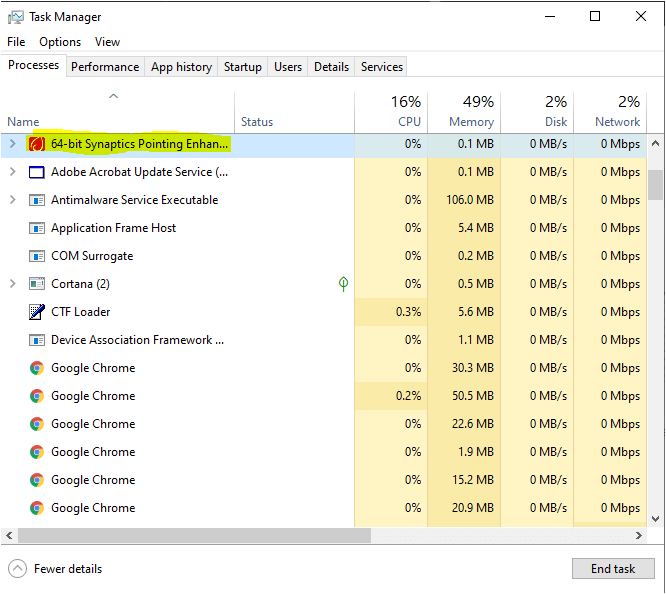Click the Fewer details label
The width and height of the screenshot is (666, 594).
coord(68,569)
